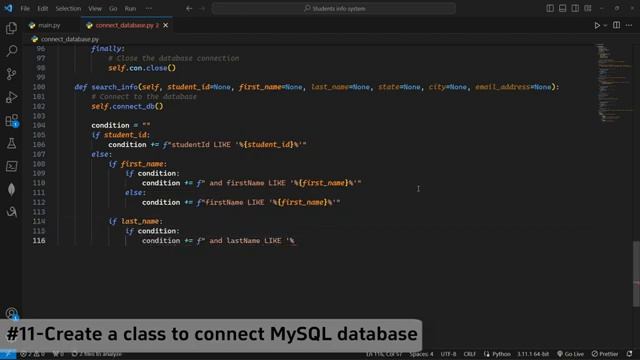The width and height of the screenshot is (640, 360).
Task: Open the Extensions view
Action: [x=11, y=120]
